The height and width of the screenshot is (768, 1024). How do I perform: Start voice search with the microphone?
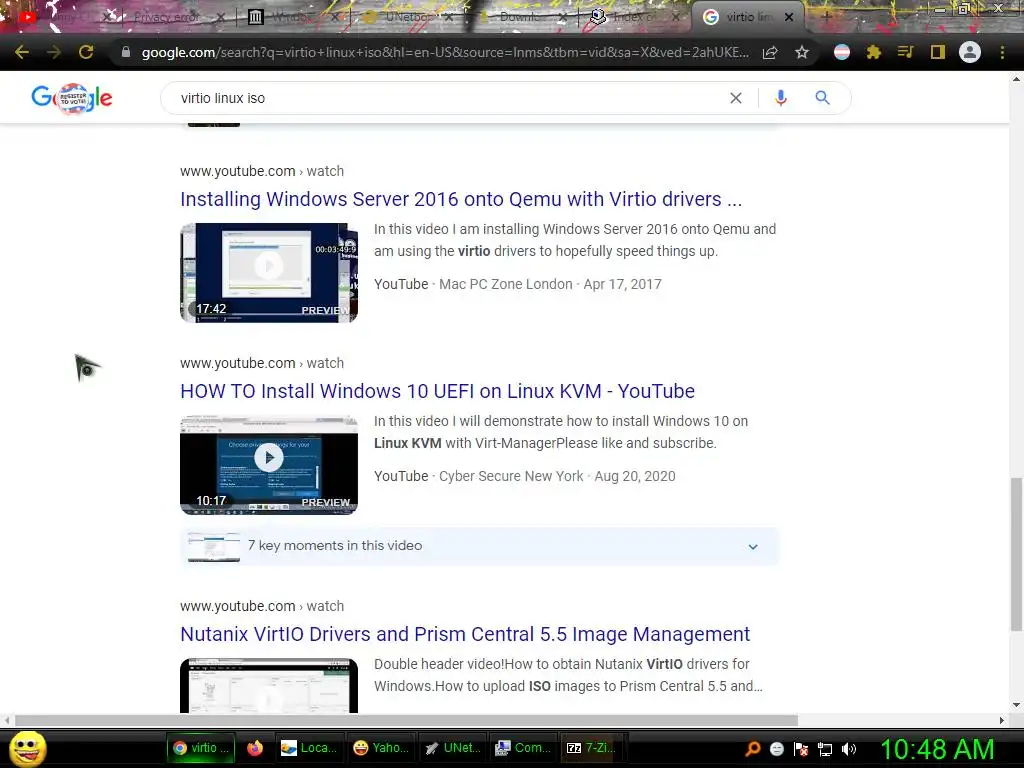click(780, 98)
